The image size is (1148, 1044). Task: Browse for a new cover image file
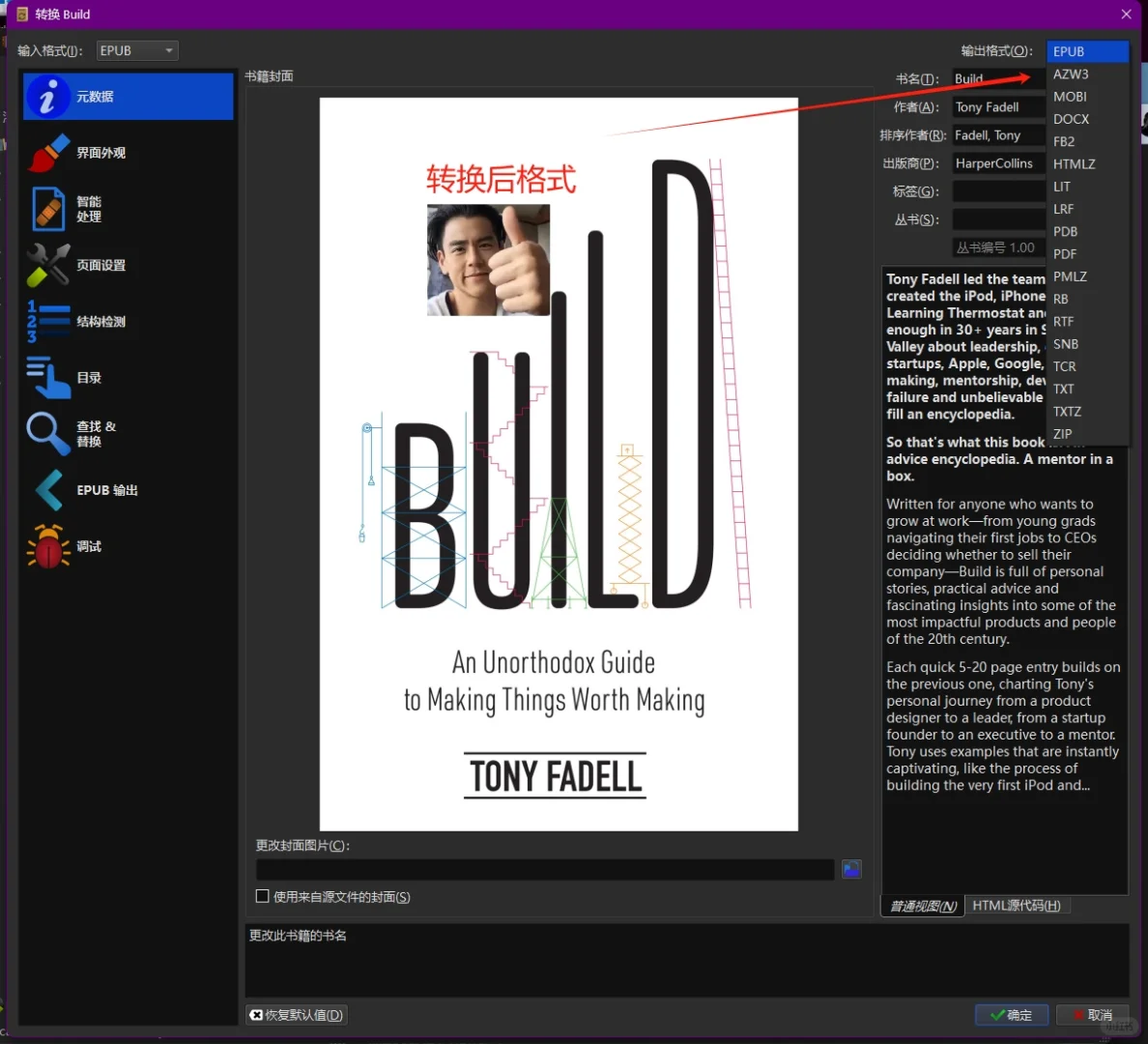851,870
